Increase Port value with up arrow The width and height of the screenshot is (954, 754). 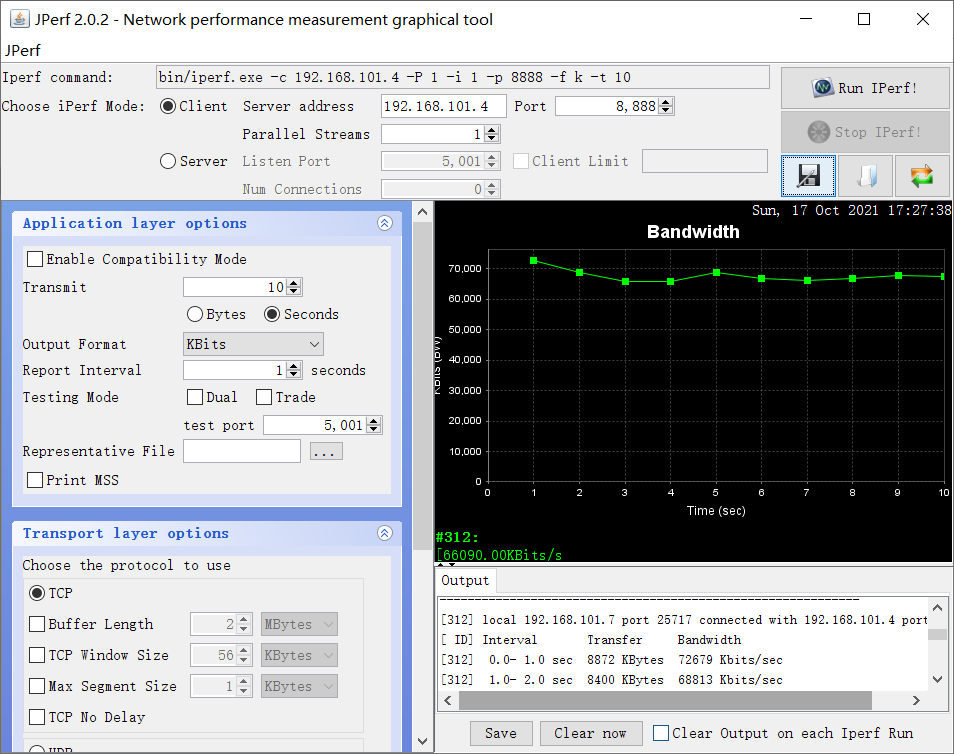(666, 102)
